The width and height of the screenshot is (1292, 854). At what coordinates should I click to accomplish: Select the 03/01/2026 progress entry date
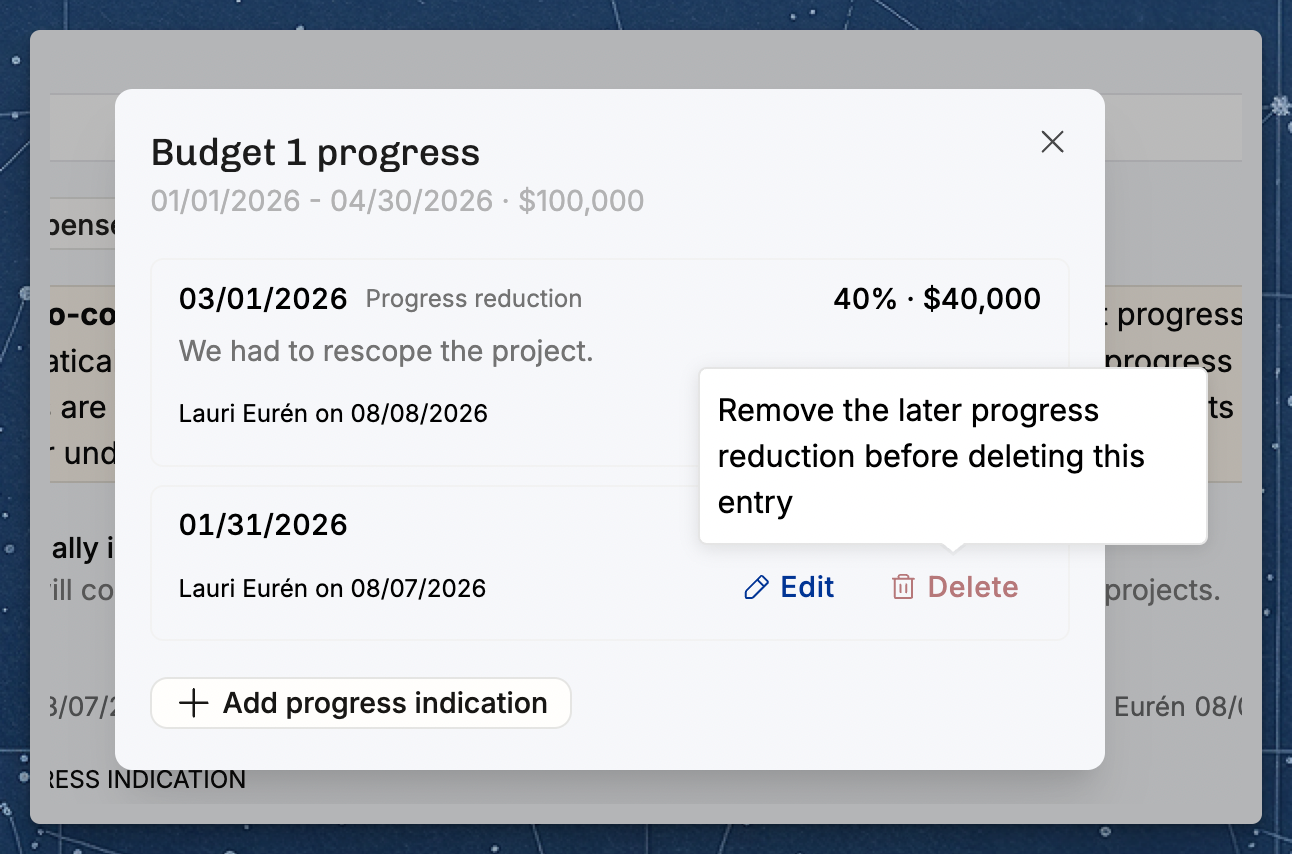click(x=263, y=298)
